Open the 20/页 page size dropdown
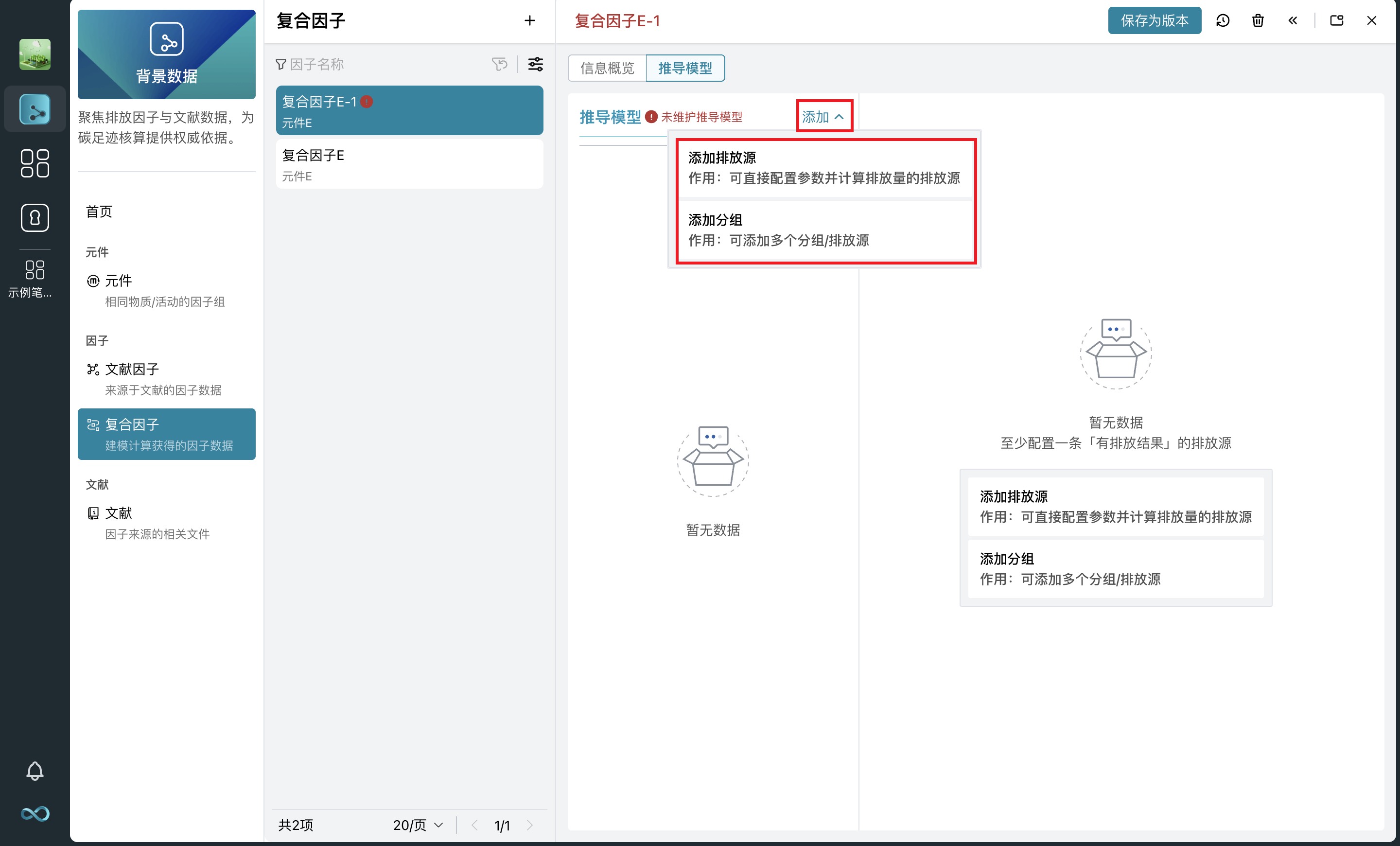This screenshot has width=1400, height=846. tap(418, 825)
